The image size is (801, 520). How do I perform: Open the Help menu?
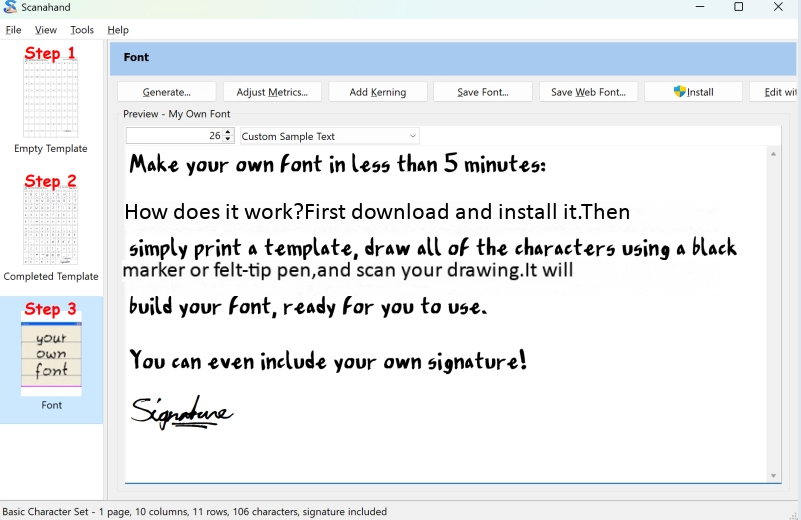coord(118,30)
